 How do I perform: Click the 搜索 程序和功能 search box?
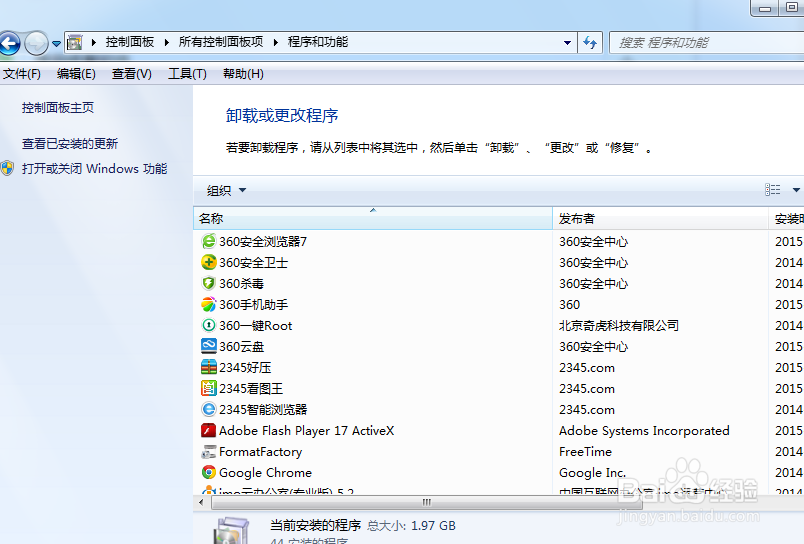tap(707, 43)
